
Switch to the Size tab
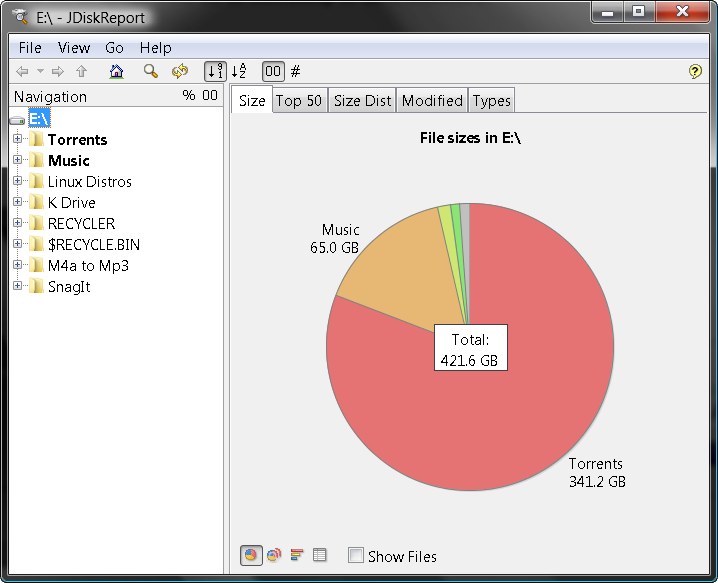click(x=252, y=100)
